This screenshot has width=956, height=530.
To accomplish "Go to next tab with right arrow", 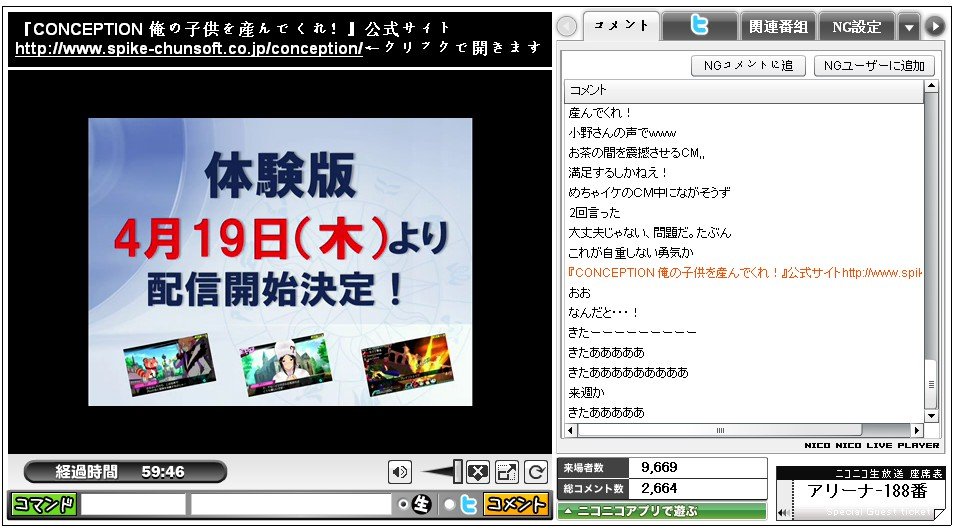I will coord(934,26).
